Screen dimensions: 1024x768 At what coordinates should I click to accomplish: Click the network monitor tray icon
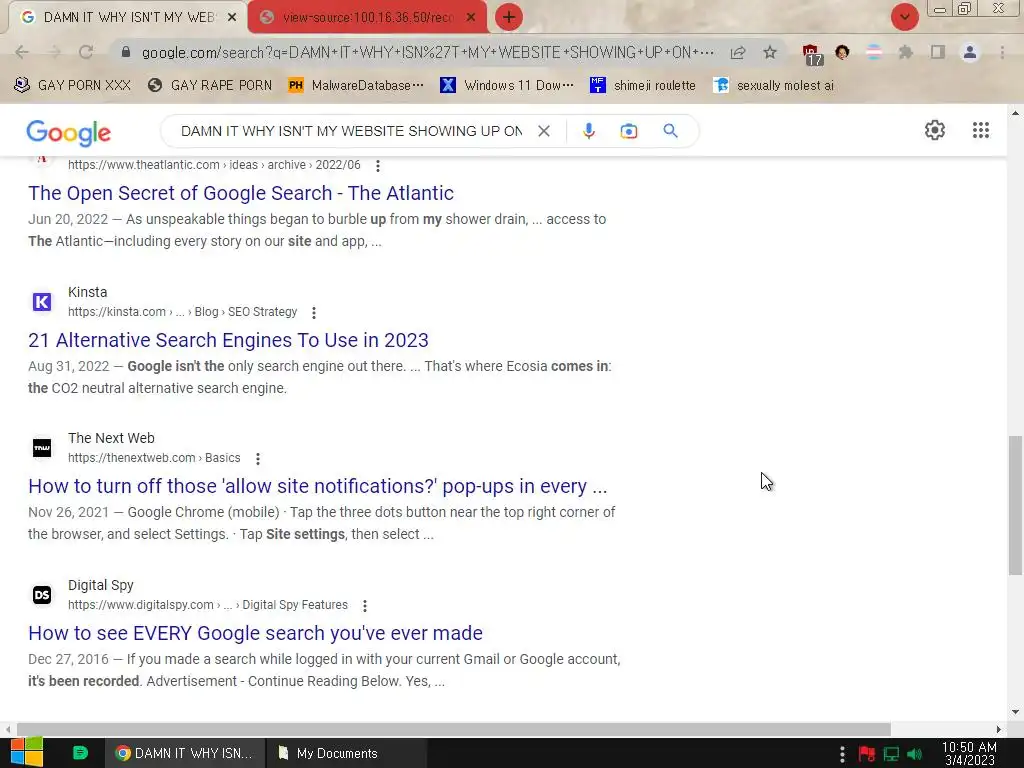[x=891, y=754]
